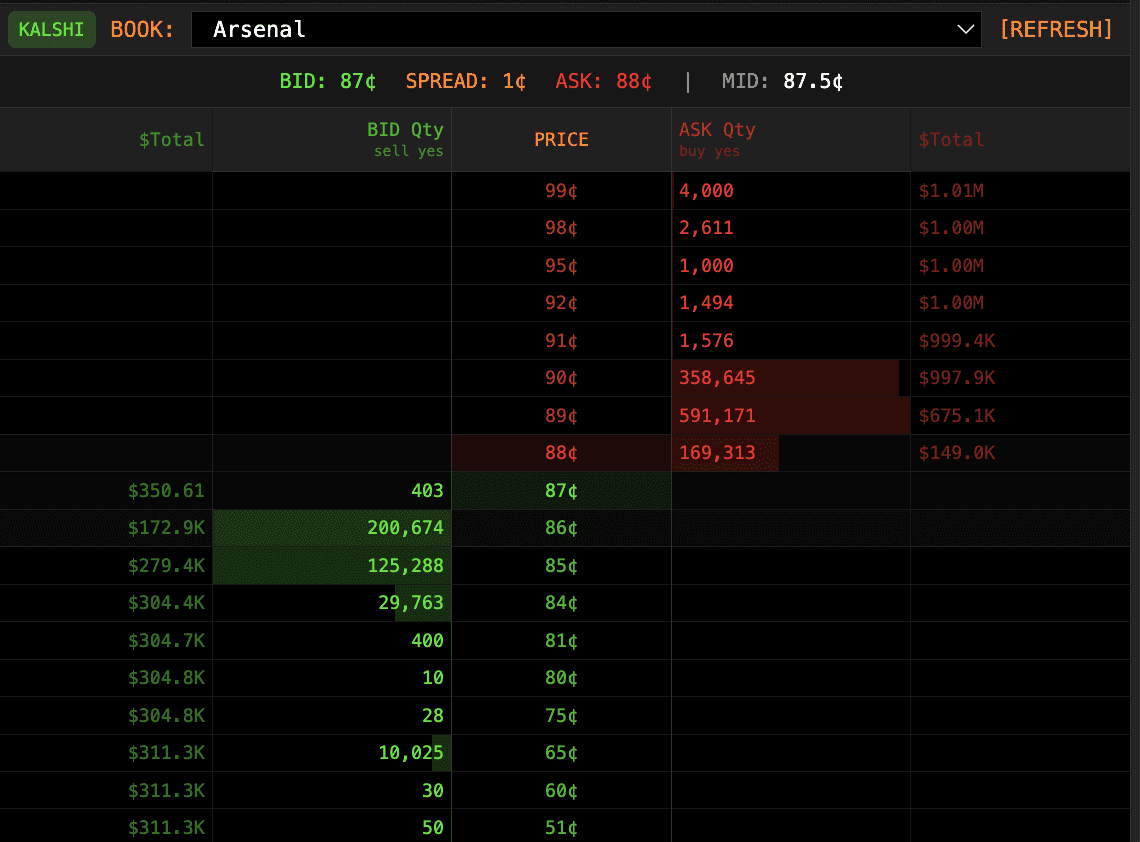
Task: Click the BID: 87¢ summary value
Action: coord(328,81)
